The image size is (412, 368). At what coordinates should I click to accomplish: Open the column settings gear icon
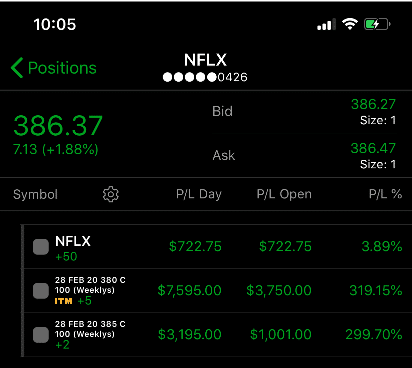tap(111, 194)
